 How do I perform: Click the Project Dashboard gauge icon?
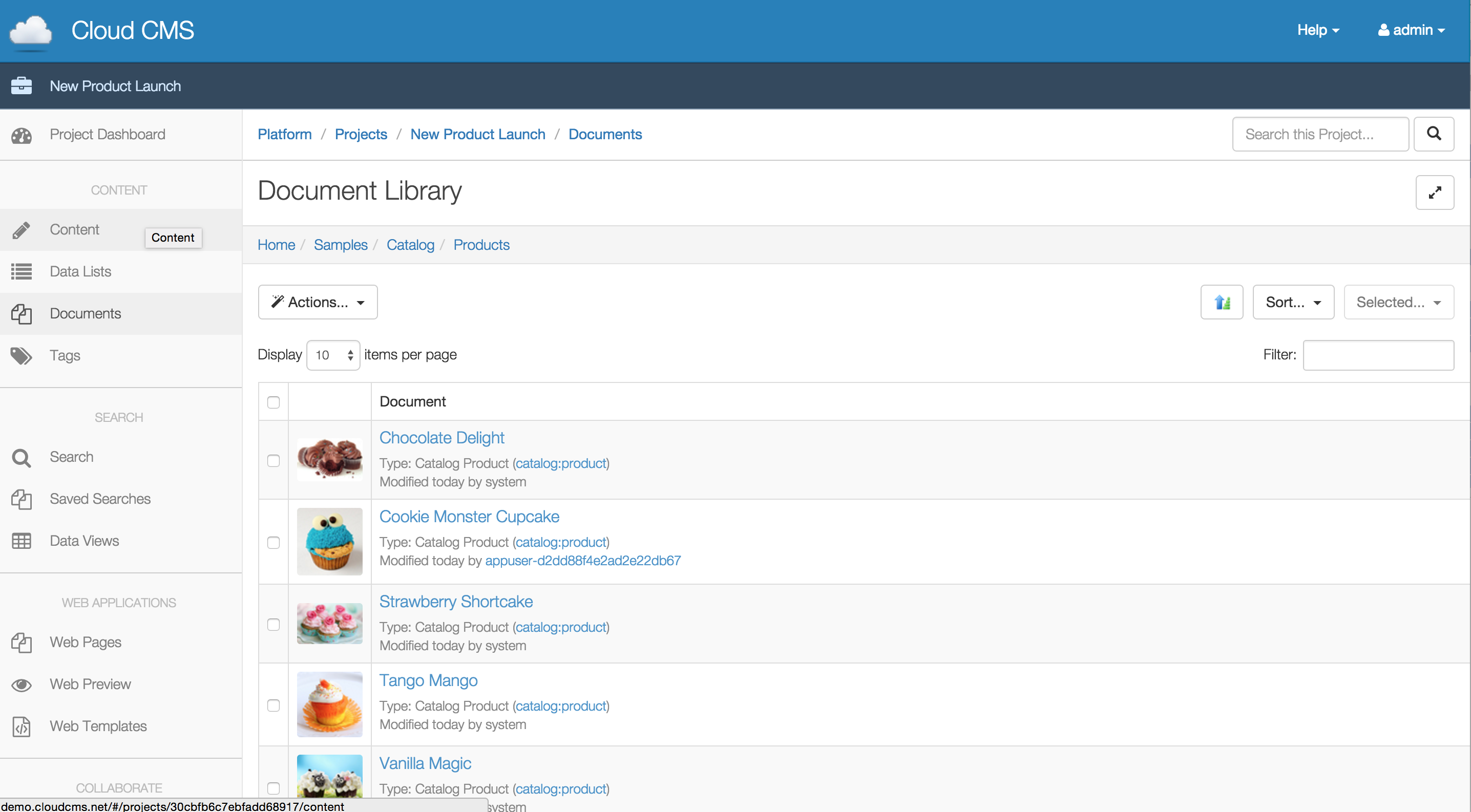(22, 135)
